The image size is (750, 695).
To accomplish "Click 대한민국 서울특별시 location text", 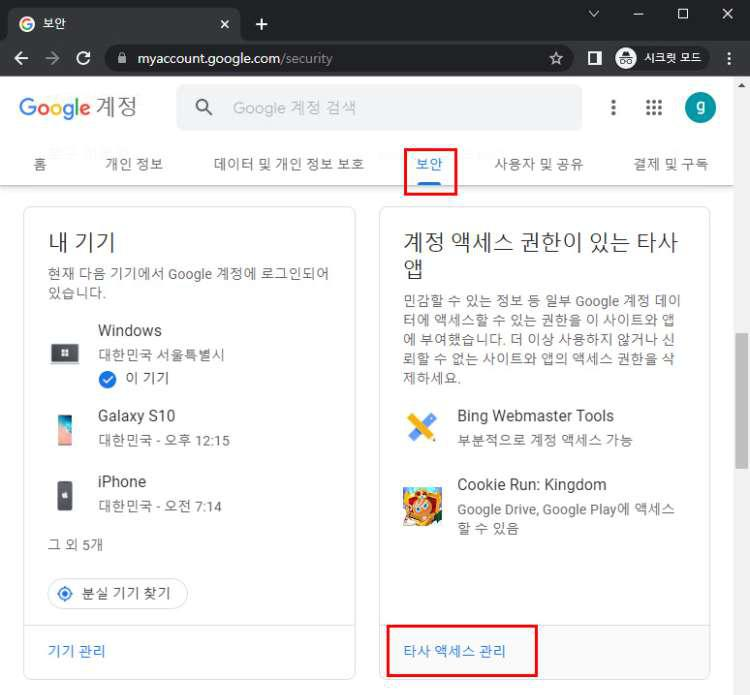I will (x=161, y=354).
